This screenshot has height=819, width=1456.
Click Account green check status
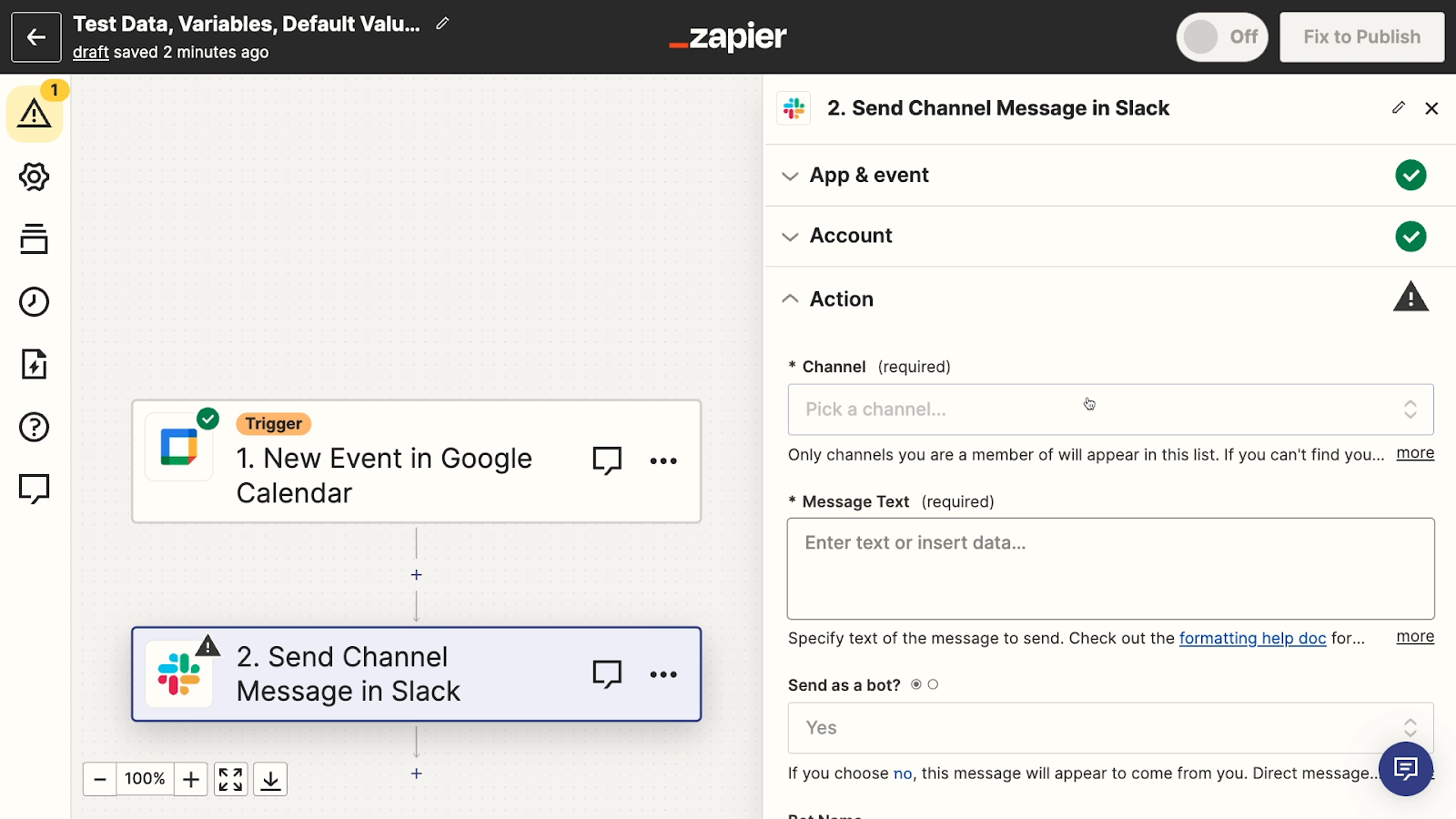[1410, 237]
